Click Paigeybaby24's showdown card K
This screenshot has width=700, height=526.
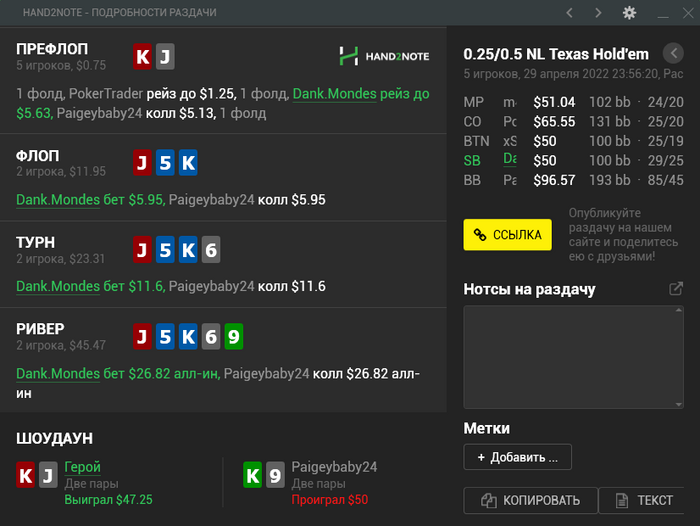click(x=253, y=475)
